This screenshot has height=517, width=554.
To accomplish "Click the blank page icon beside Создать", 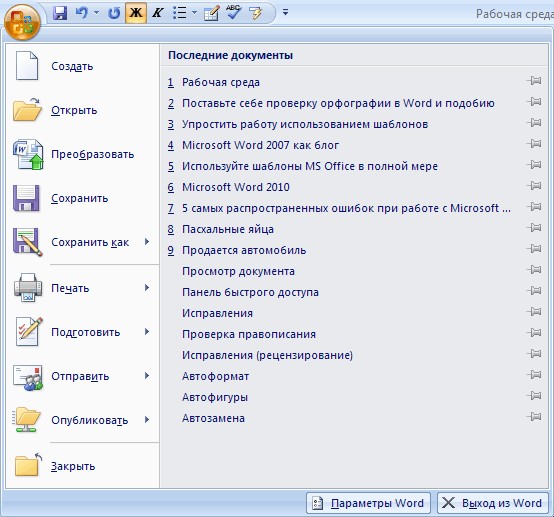I will click(x=27, y=66).
